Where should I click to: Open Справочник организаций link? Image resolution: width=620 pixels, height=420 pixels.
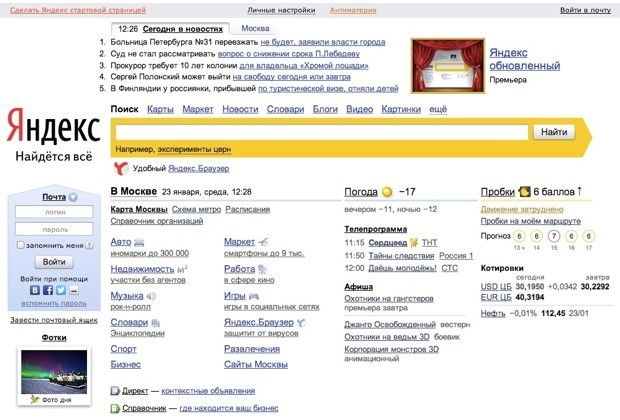[x=157, y=221]
